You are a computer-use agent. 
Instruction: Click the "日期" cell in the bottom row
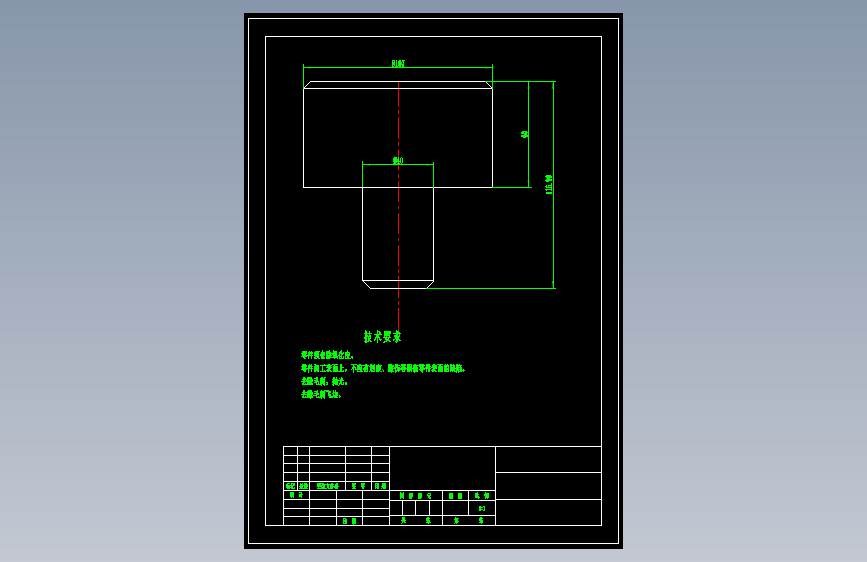(349, 521)
